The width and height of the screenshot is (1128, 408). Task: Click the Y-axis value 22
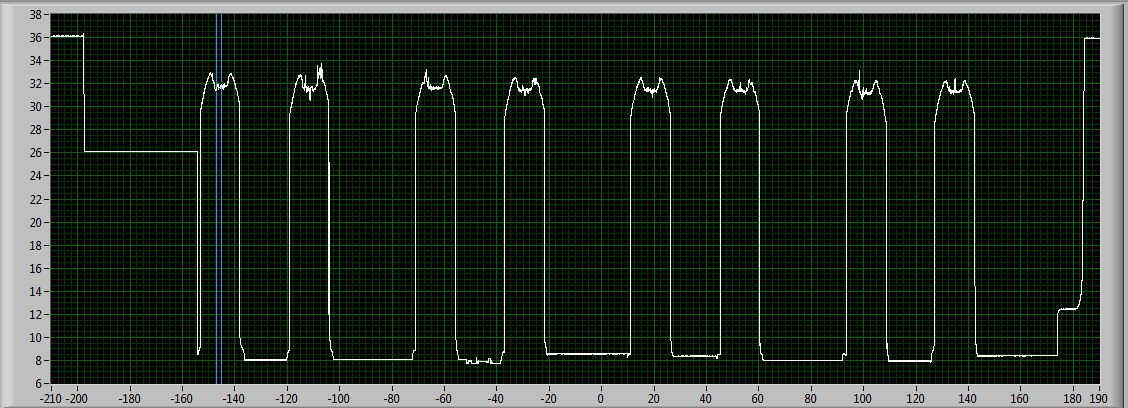[x=37, y=199]
